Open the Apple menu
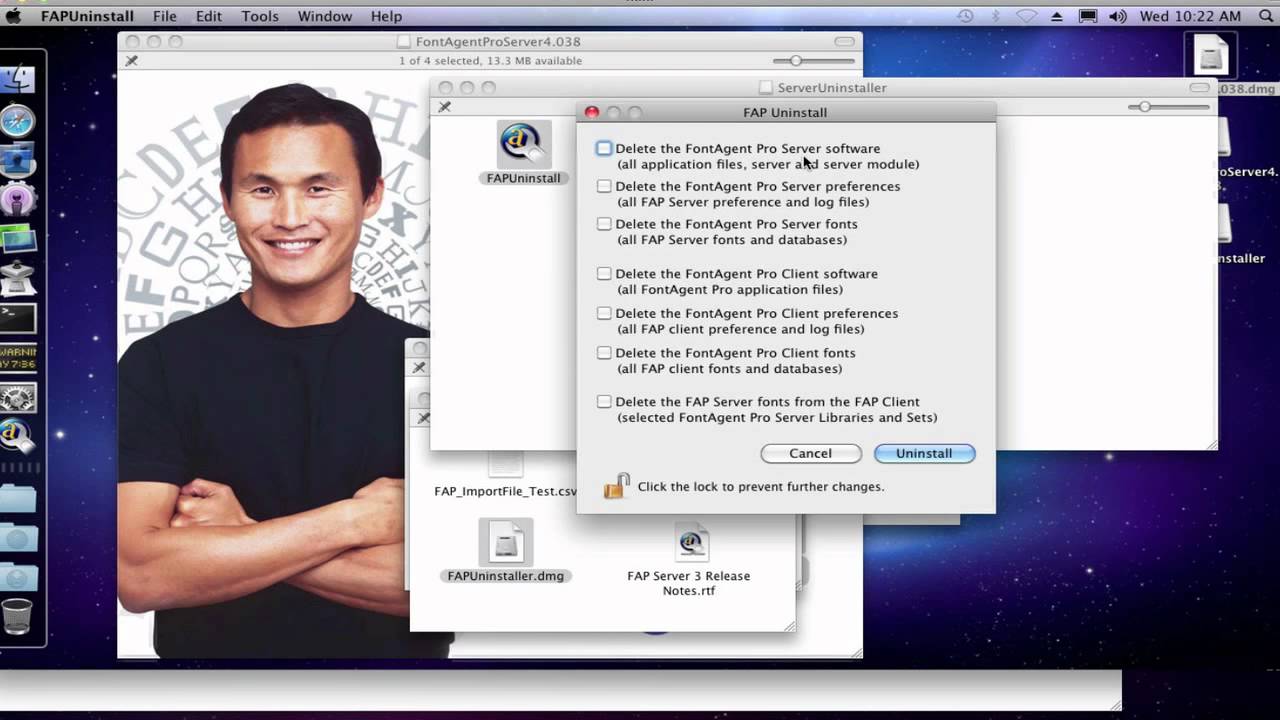The width and height of the screenshot is (1280, 720). point(14,16)
